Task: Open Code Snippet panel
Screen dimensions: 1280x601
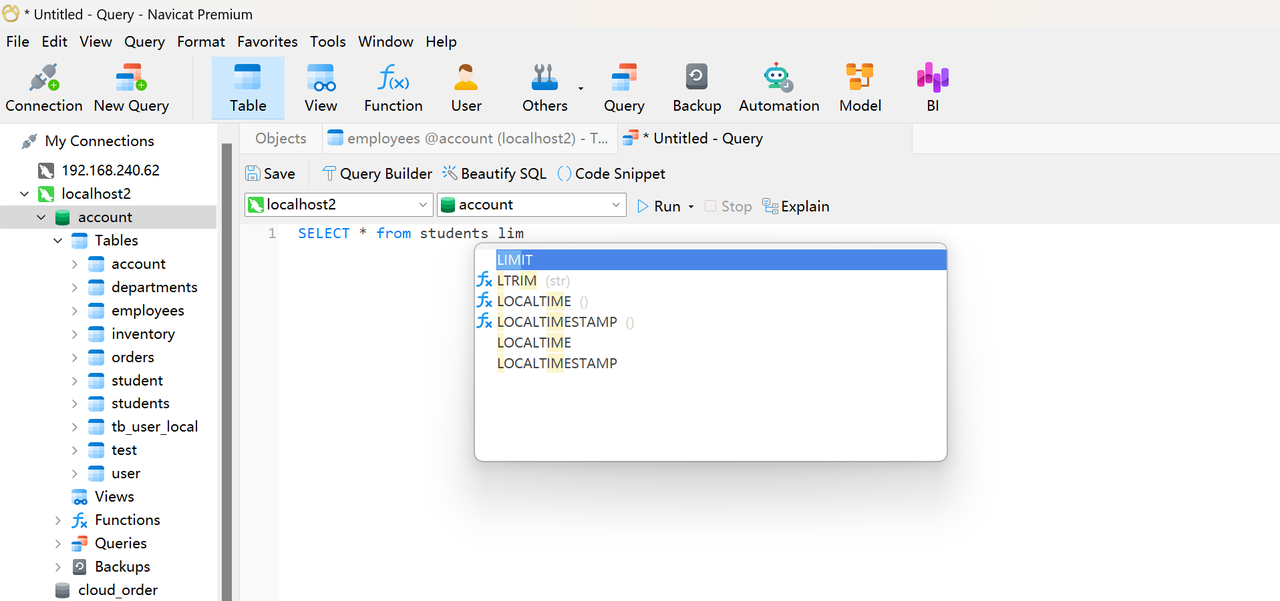Action: point(610,173)
